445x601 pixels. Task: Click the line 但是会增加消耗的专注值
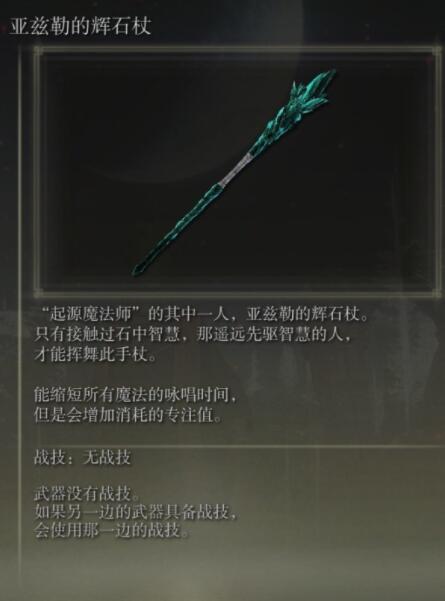pyautogui.click(x=128, y=415)
